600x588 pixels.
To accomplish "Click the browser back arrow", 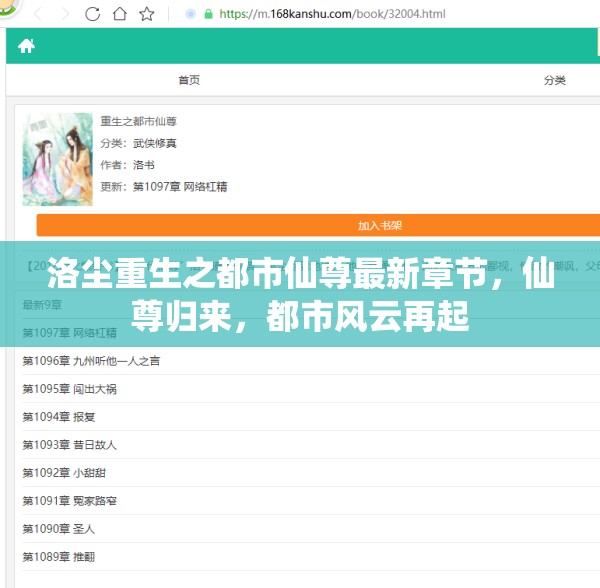I will [38, 14].
